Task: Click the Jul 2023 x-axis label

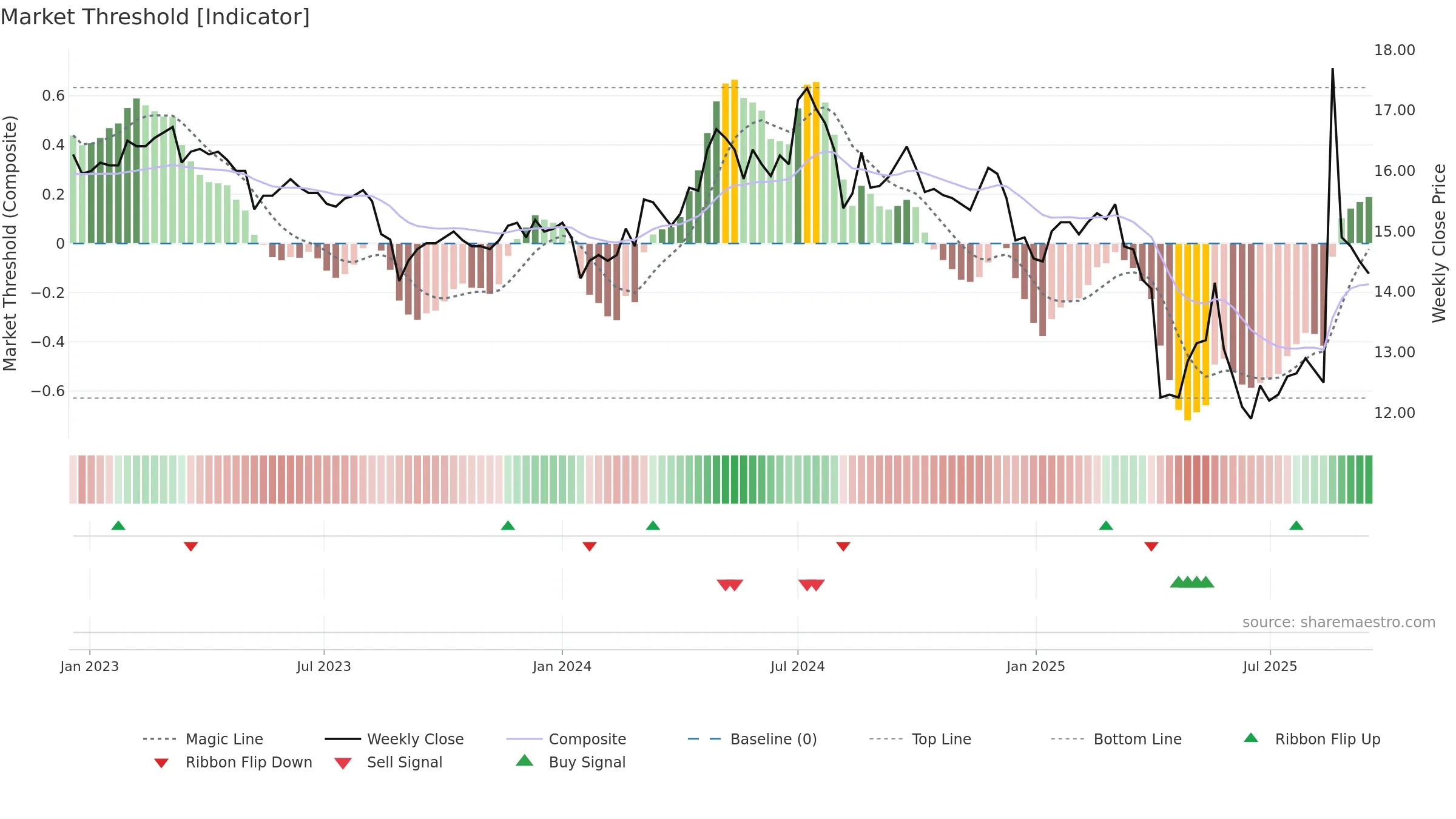Action: tap(324, 666)
